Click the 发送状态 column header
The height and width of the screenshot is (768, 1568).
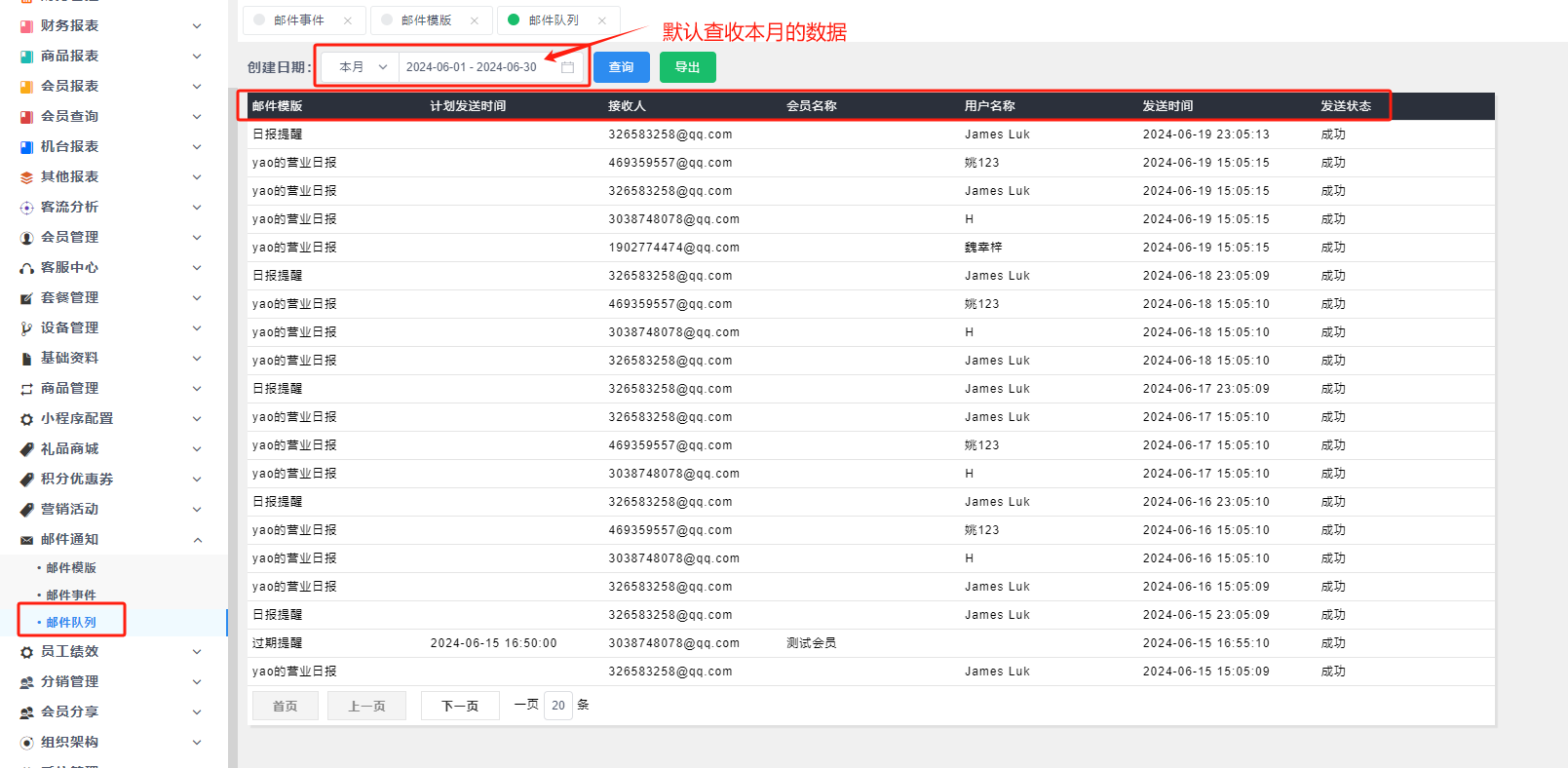coord(1346,106)
